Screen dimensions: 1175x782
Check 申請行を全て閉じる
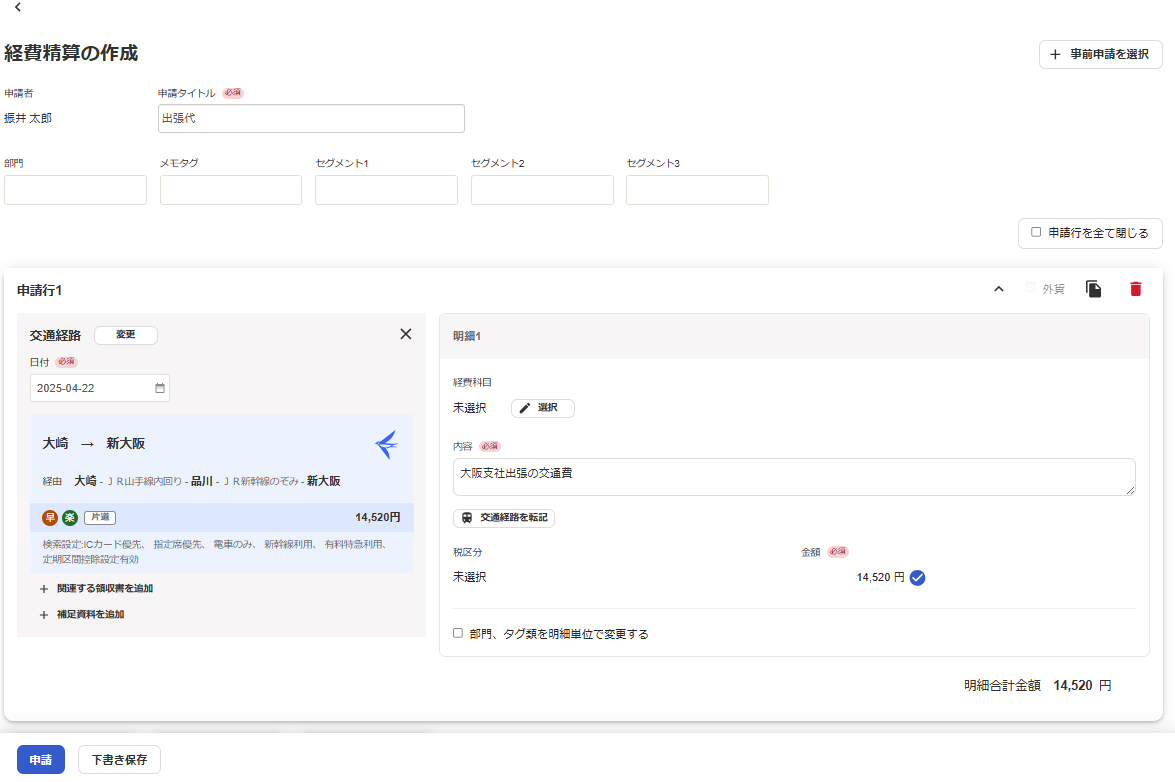1036,232
